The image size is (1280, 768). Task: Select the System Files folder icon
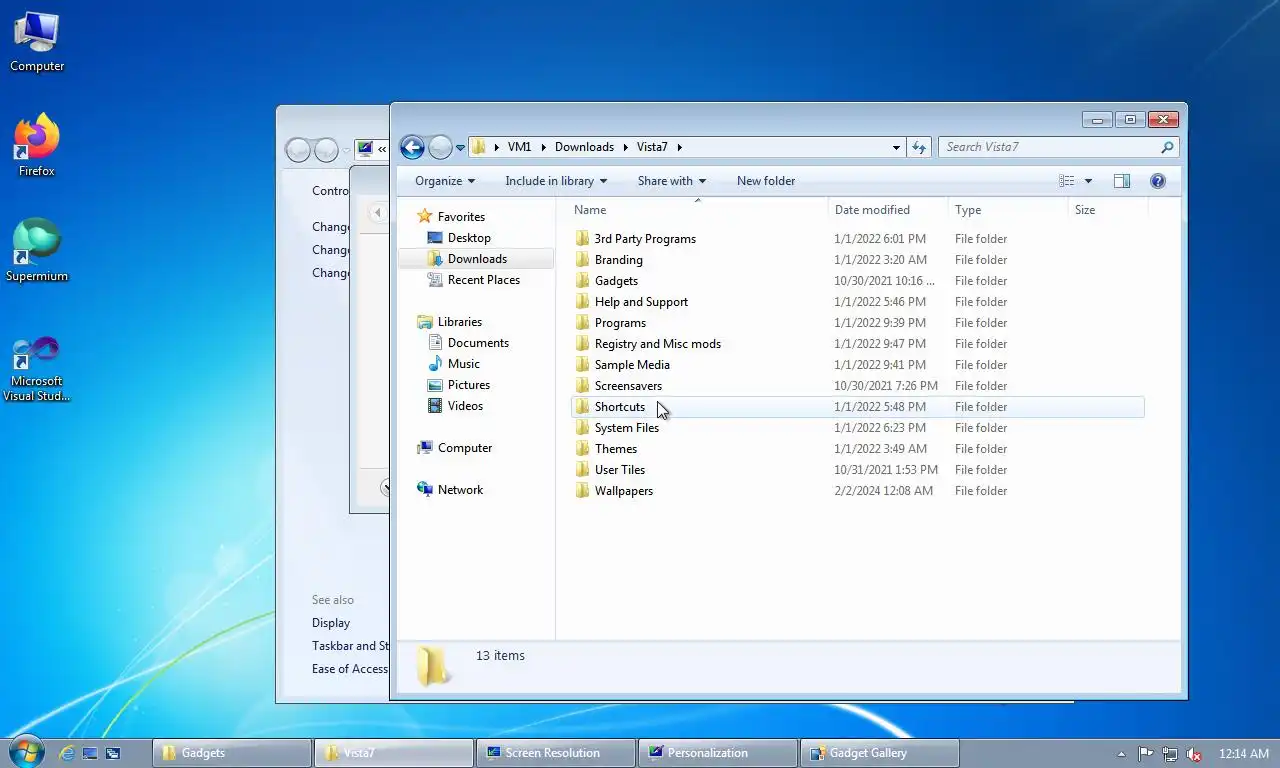[x=583, y=428]
